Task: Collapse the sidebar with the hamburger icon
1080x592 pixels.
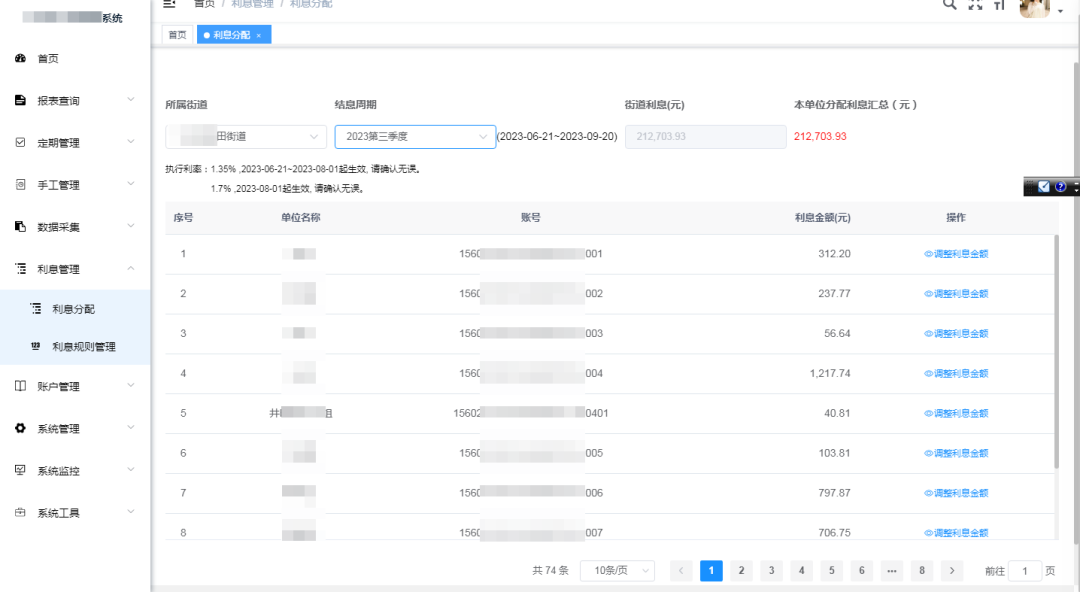Action: click(x=169, y=4)
